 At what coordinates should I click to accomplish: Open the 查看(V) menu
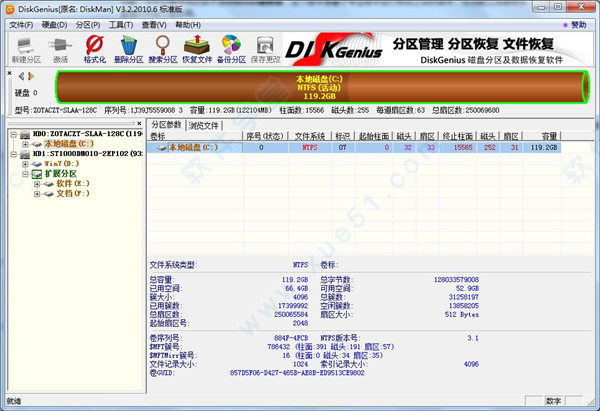(154, 25)
